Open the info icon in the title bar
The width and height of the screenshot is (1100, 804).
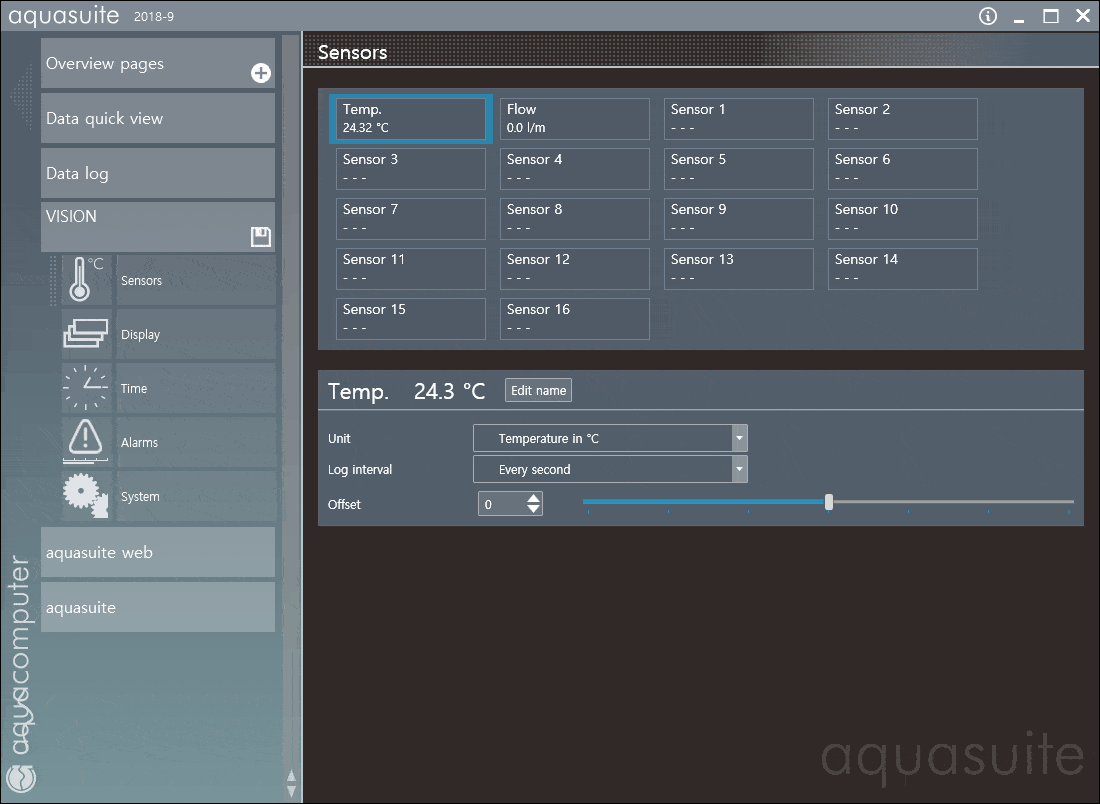pyautogui.click(x=987, y=16)
